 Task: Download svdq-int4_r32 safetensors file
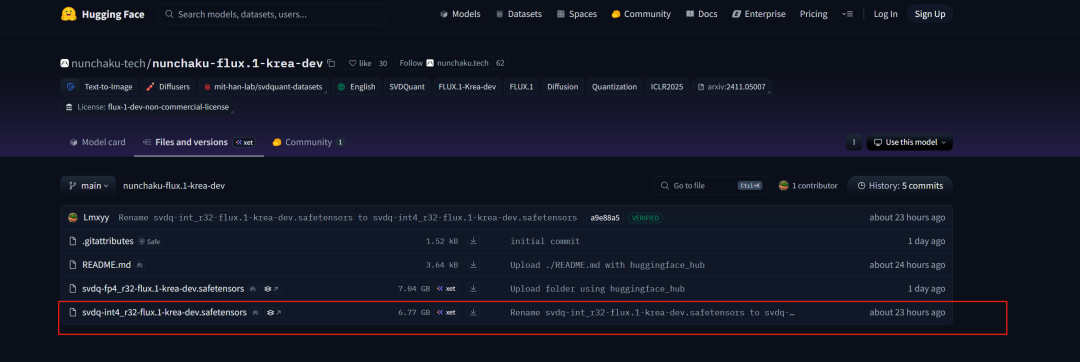(x=473, y=312)
